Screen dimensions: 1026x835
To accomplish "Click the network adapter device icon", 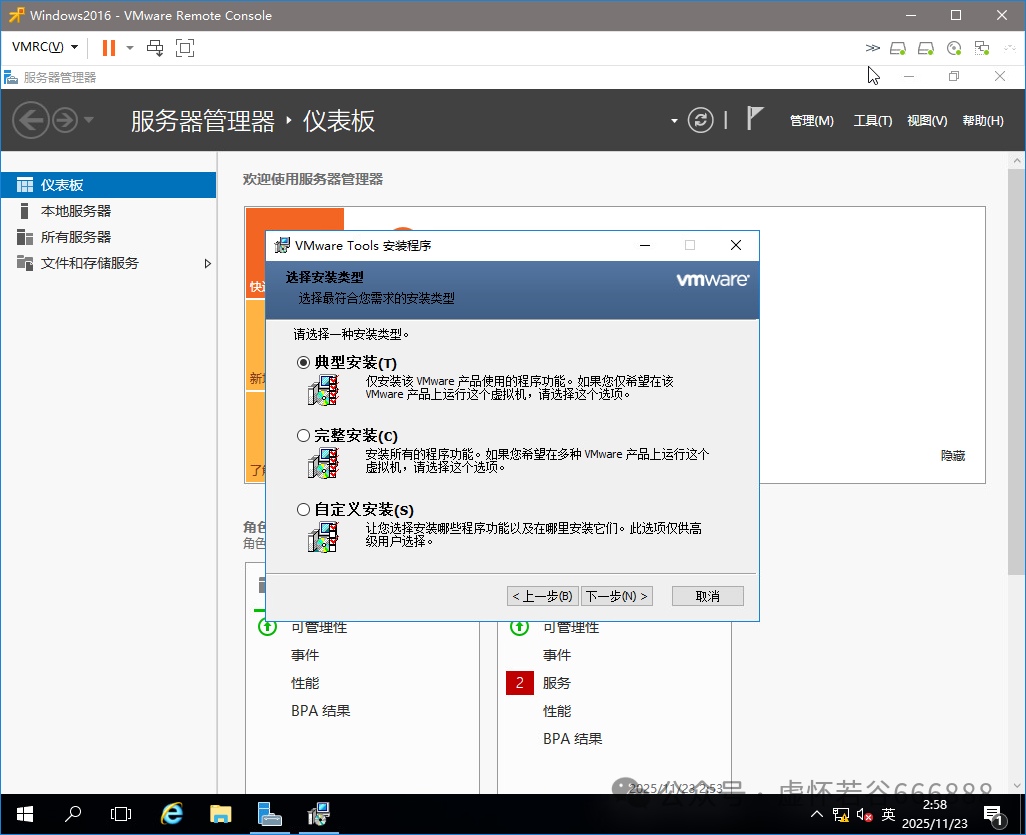I will (x=982, y=48).
